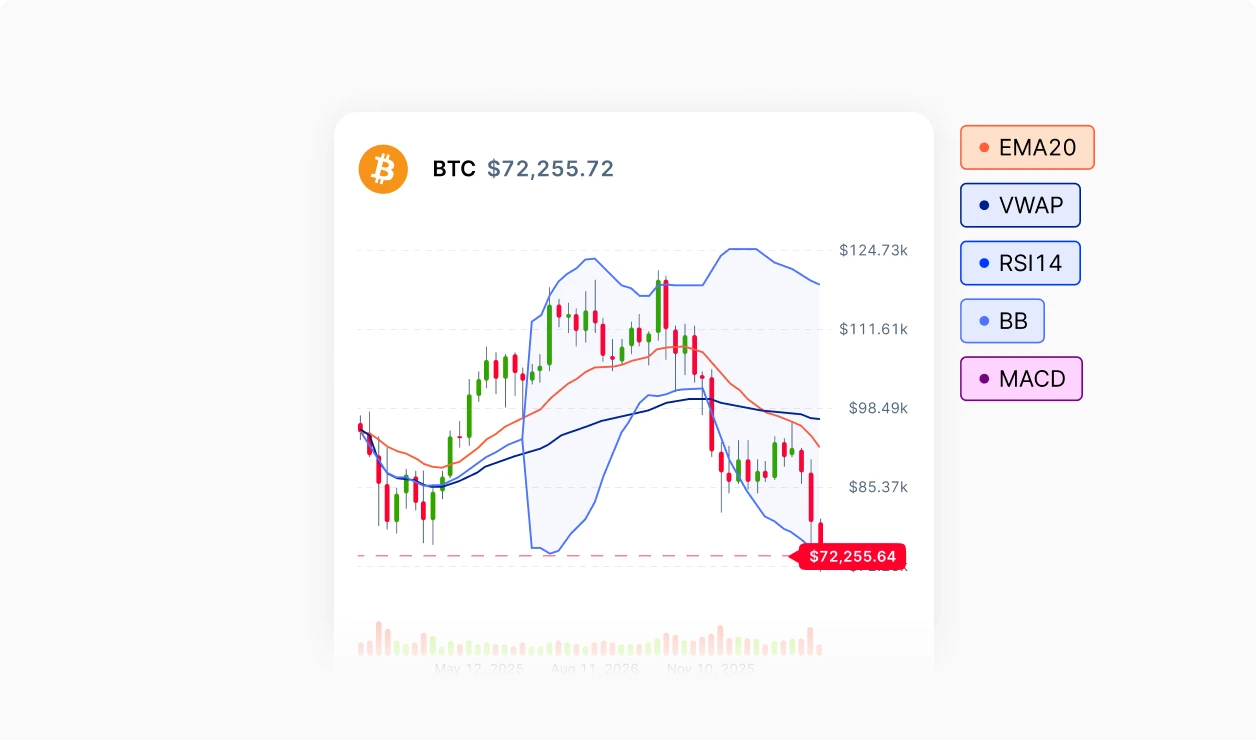The width and height of the screenshot is (1256, 740).
Task: Click the May 12, 2025 date label
Action: pyautogui.click(x=479, y=668)
